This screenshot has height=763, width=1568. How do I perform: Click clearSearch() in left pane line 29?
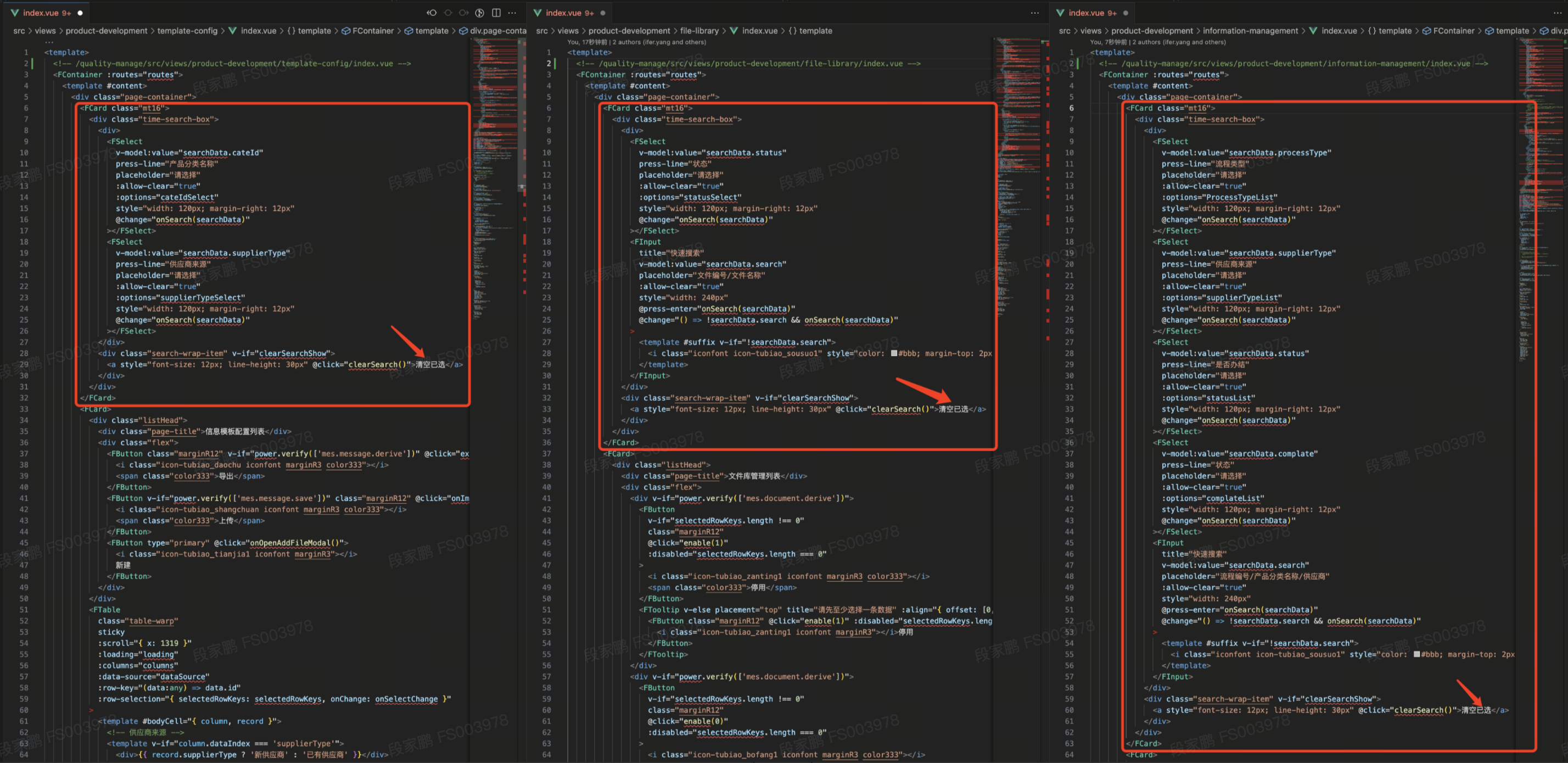pyautogui.click(x=377, y=364)
